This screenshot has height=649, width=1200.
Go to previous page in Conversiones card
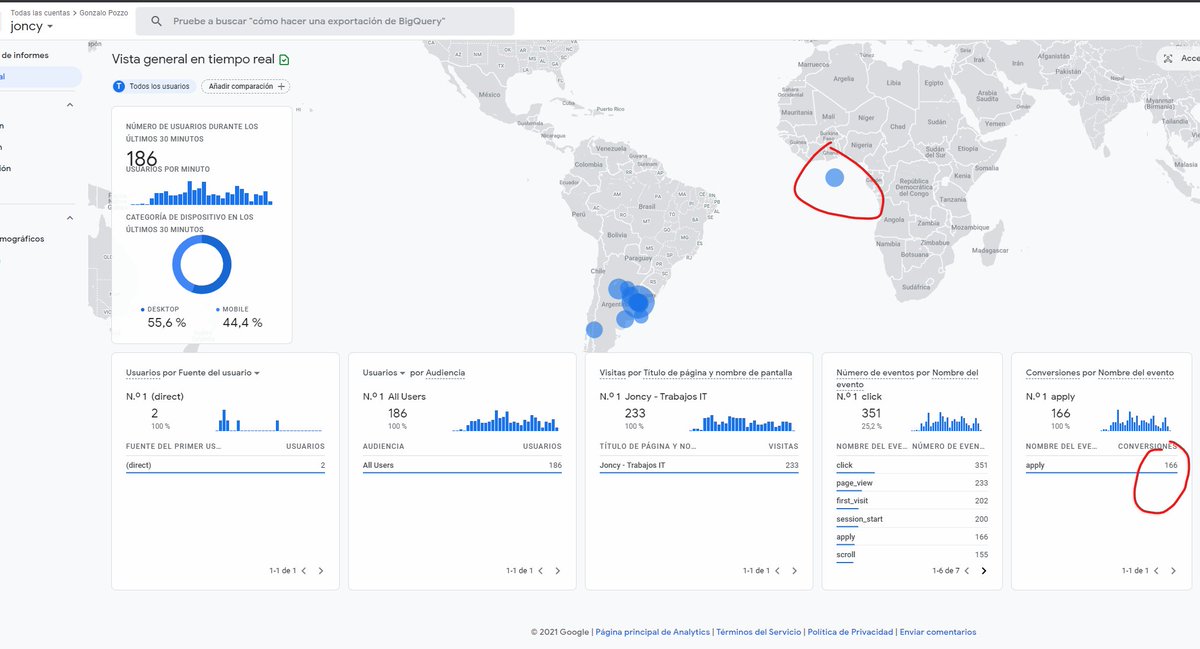(x=1157, y=571)
